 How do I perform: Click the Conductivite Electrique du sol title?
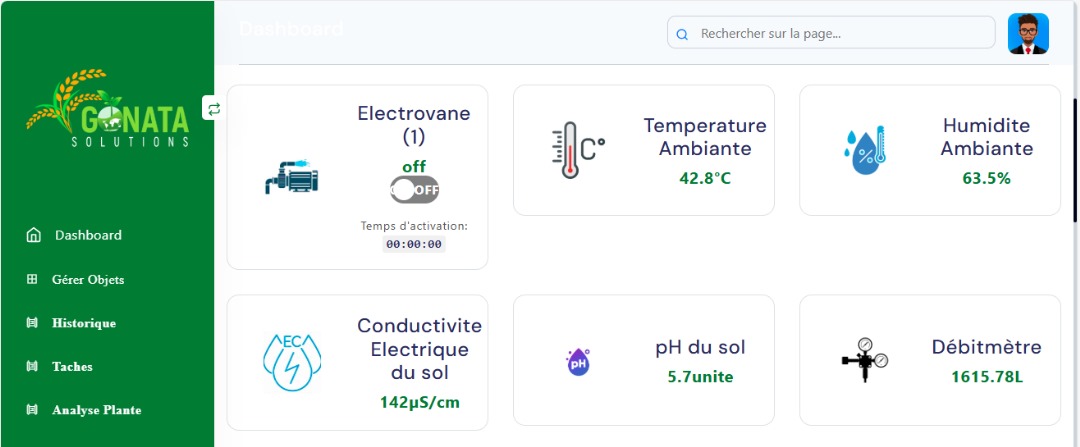click(419, 349)
